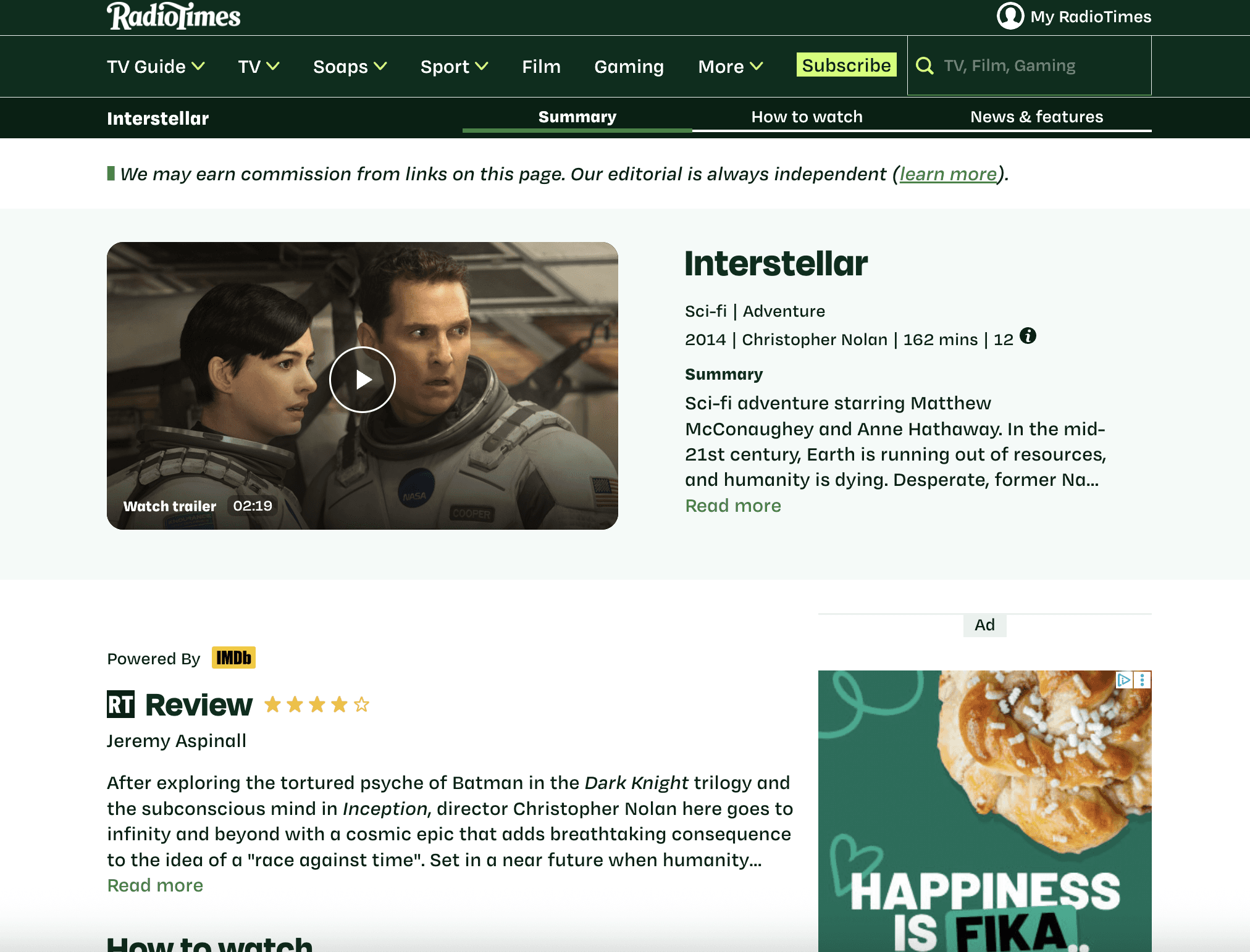This screenshot has height=952, width=1250.
Task: Open the AdChoices icon on ad
Action: point(1123,680)
